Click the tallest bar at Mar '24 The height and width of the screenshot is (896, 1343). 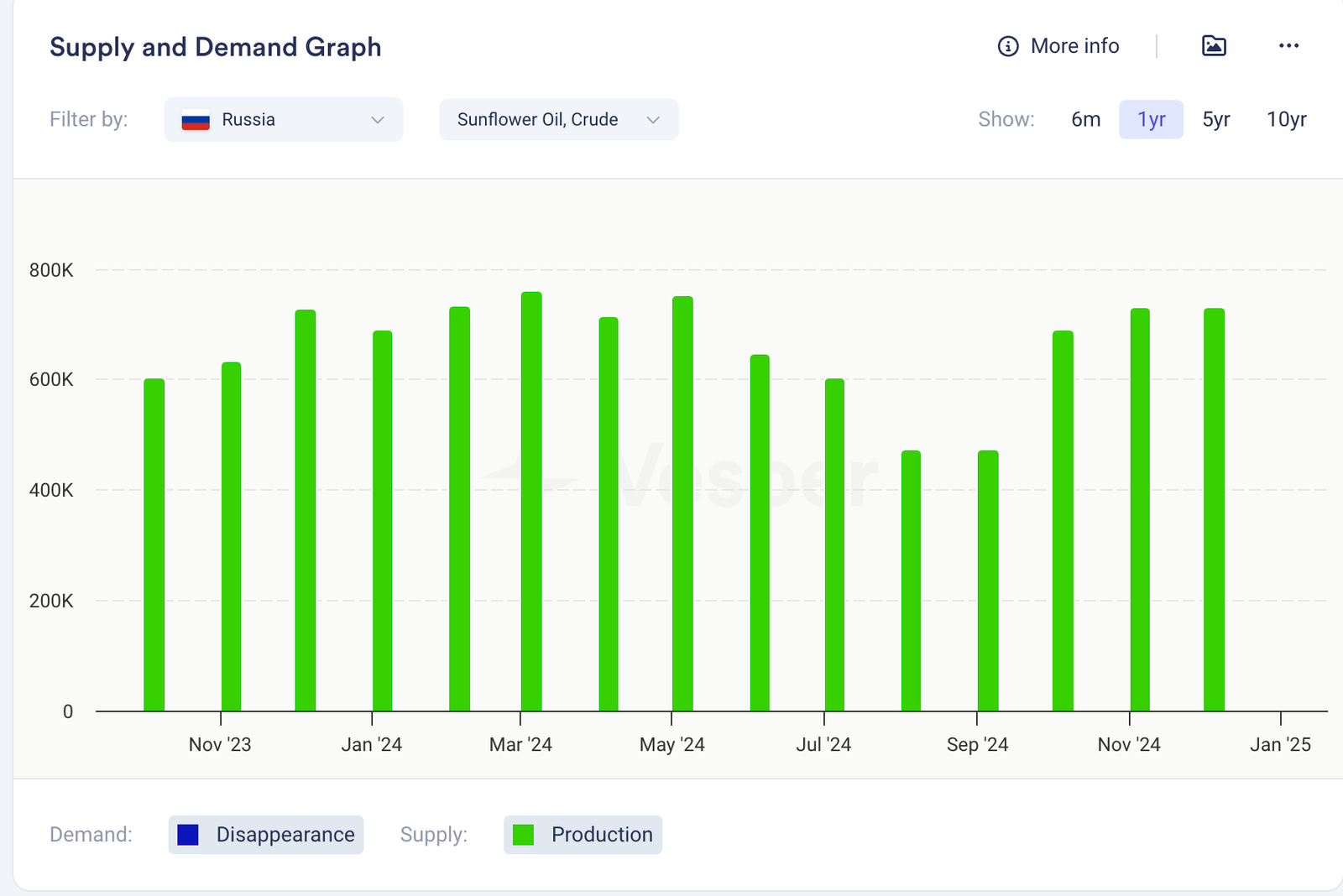[531, 503]
